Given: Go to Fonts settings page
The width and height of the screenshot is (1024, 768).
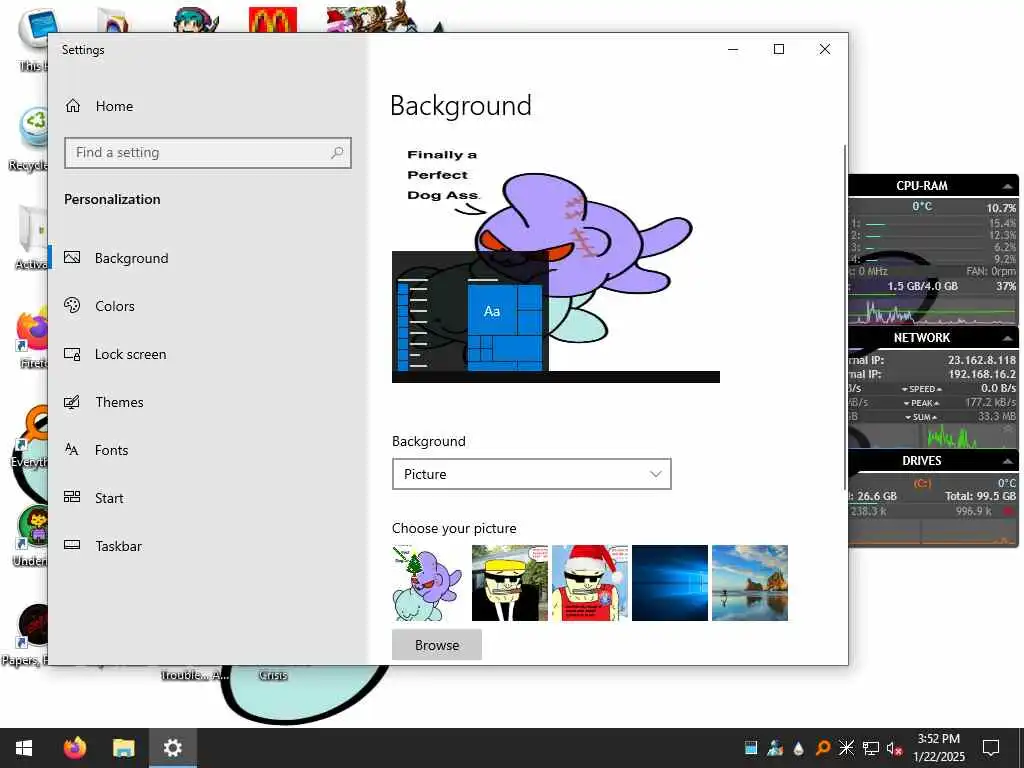Looking at the screenshot, I should coord(112,450).
